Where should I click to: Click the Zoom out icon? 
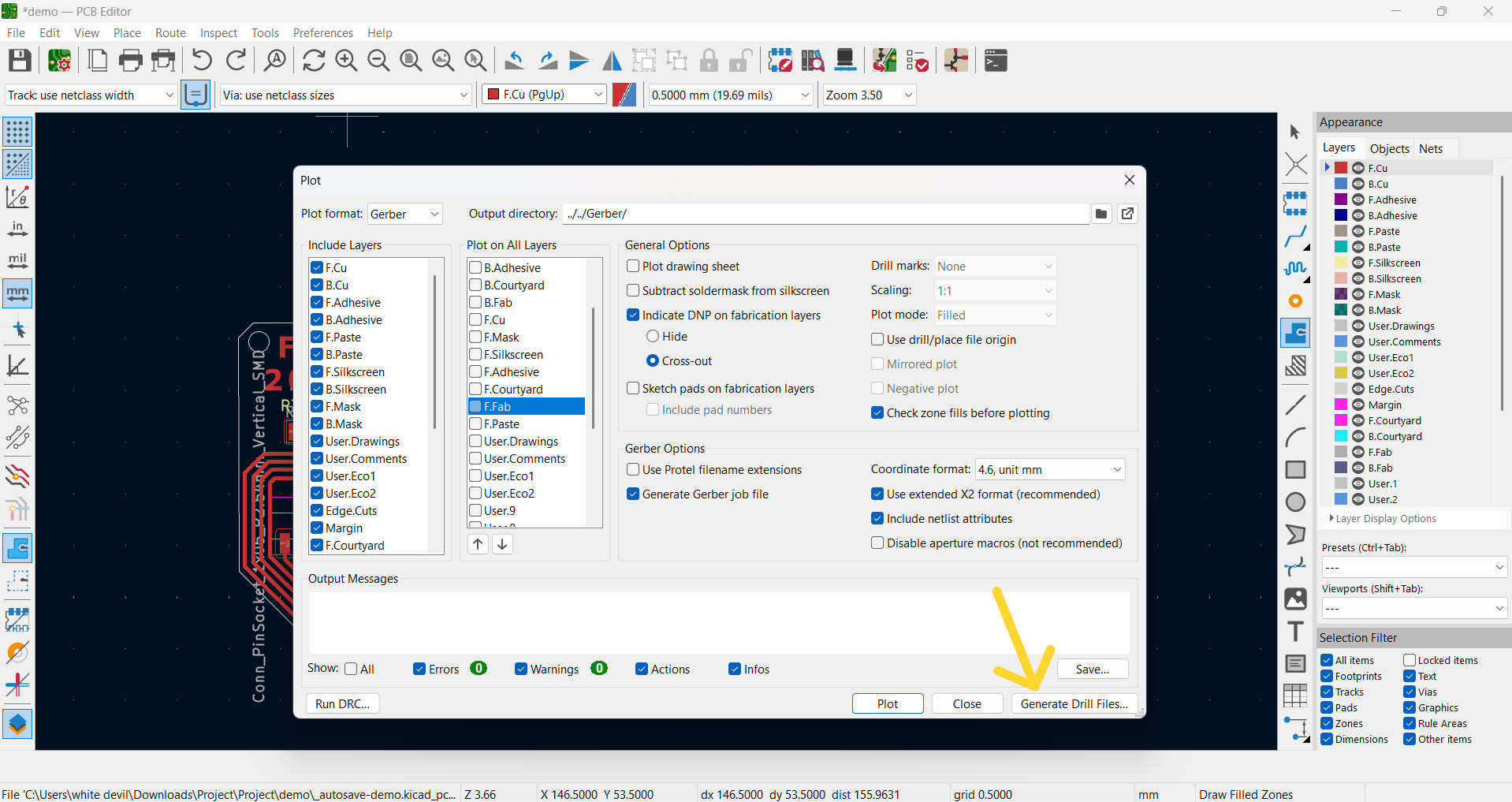click(x=378, y=61)
